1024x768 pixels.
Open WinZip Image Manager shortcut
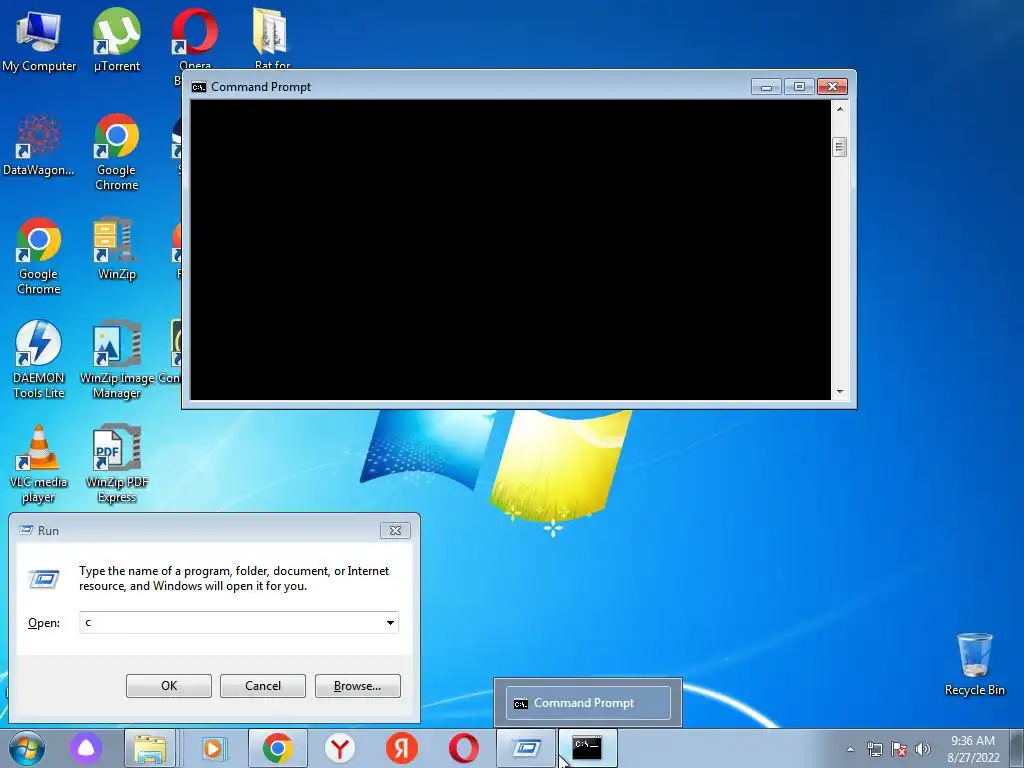pos(116,360)
